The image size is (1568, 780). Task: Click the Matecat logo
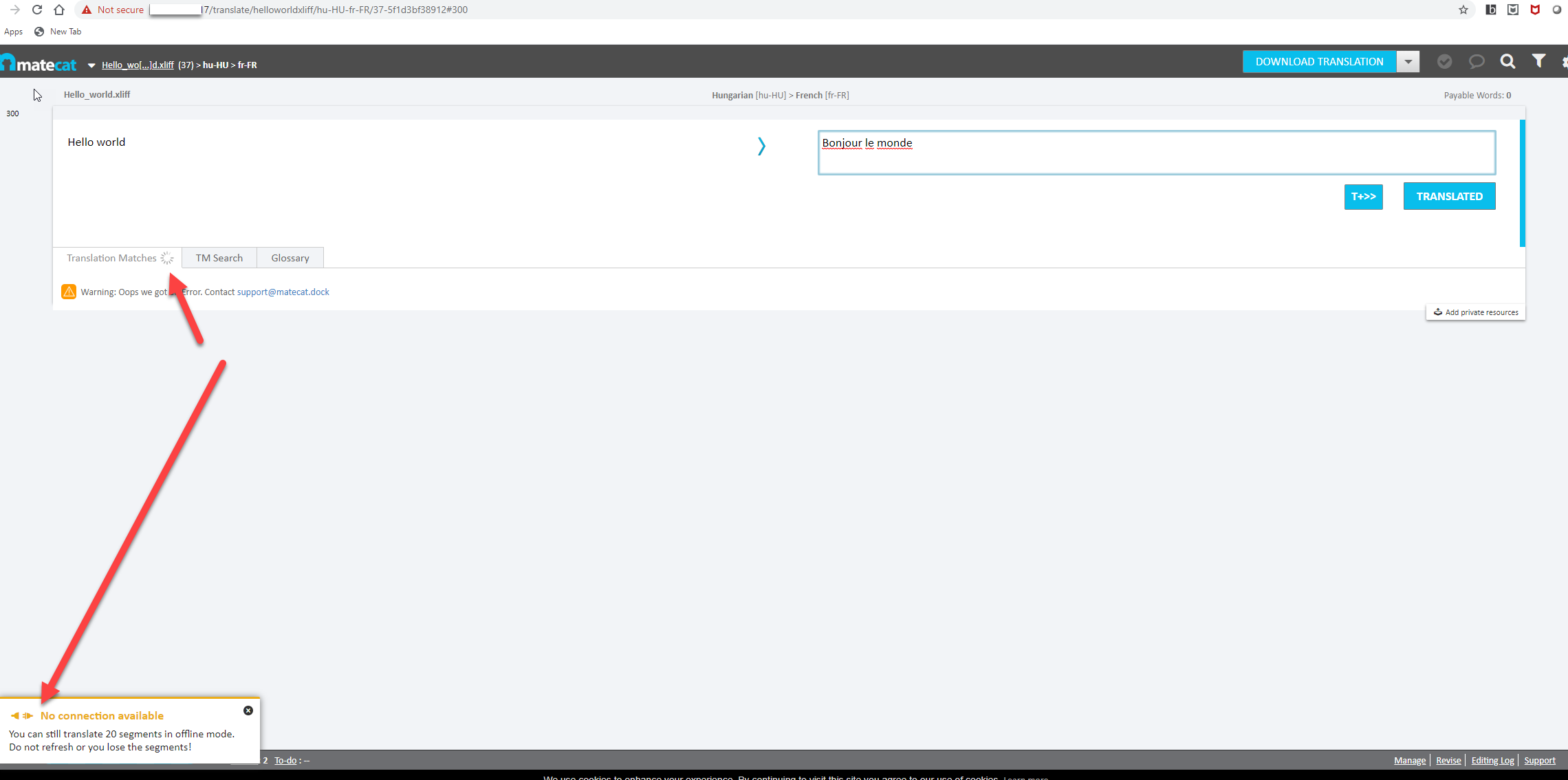pyautogui.click(x=39, y=63)
